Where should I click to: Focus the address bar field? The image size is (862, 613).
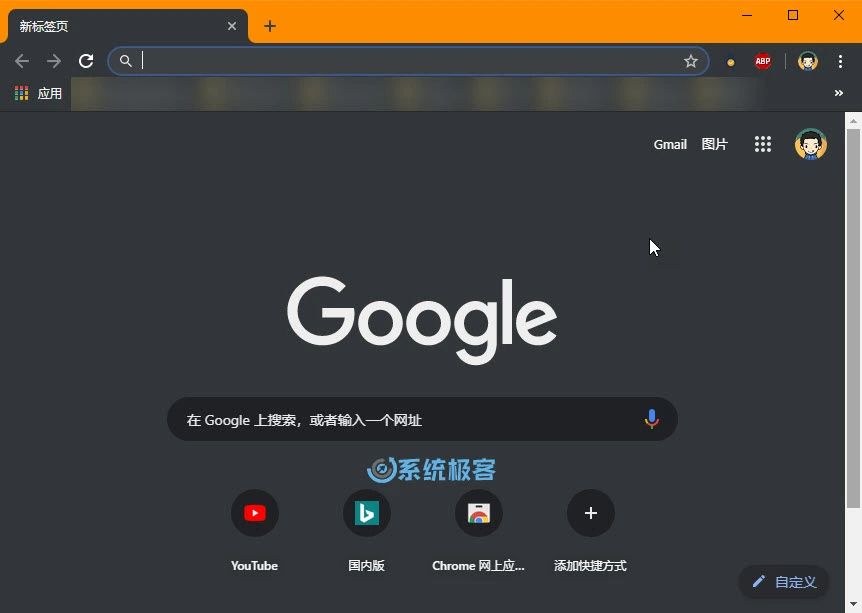coord(408,61)
